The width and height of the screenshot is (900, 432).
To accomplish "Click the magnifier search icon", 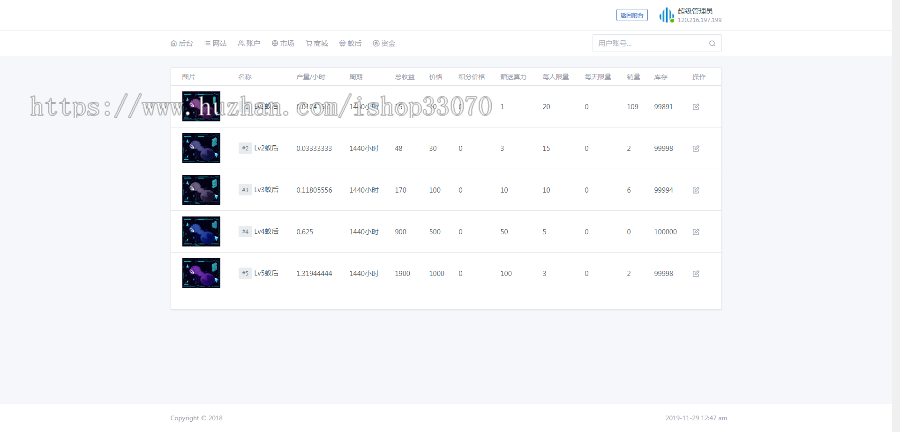I will point(712,43).
